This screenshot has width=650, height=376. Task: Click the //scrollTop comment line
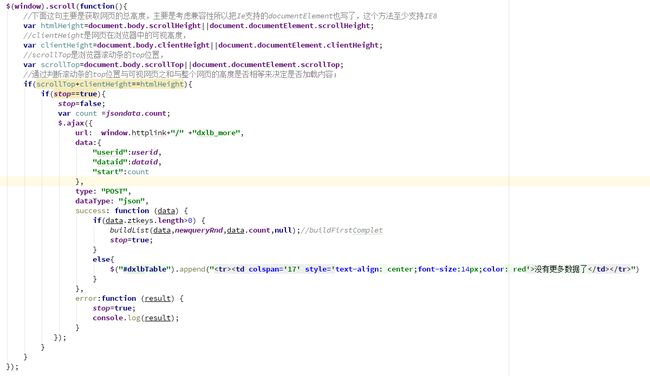pos(94,55)
